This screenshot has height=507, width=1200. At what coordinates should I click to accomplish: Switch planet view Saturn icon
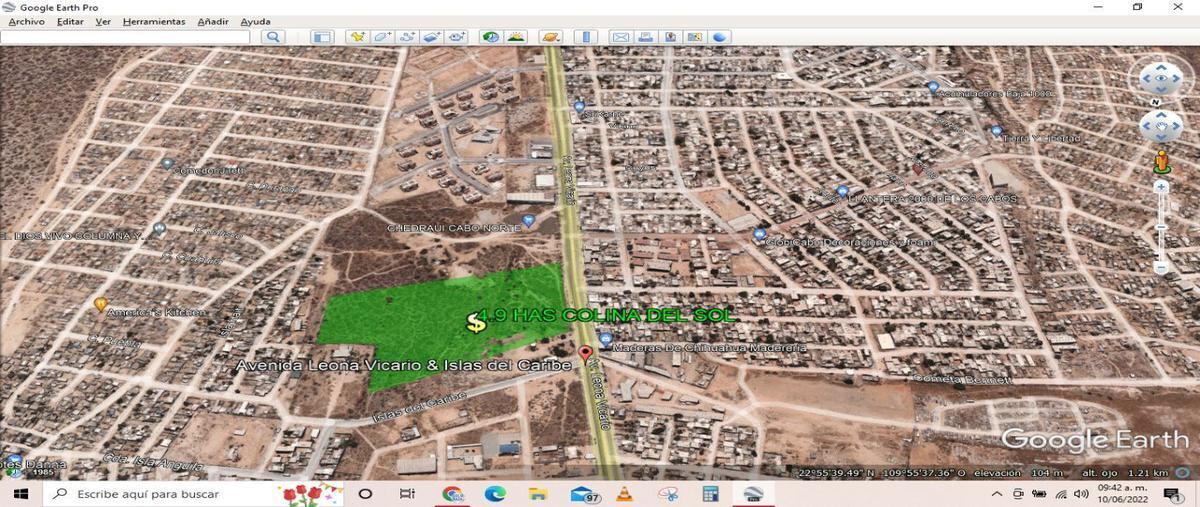coord(551,37)
